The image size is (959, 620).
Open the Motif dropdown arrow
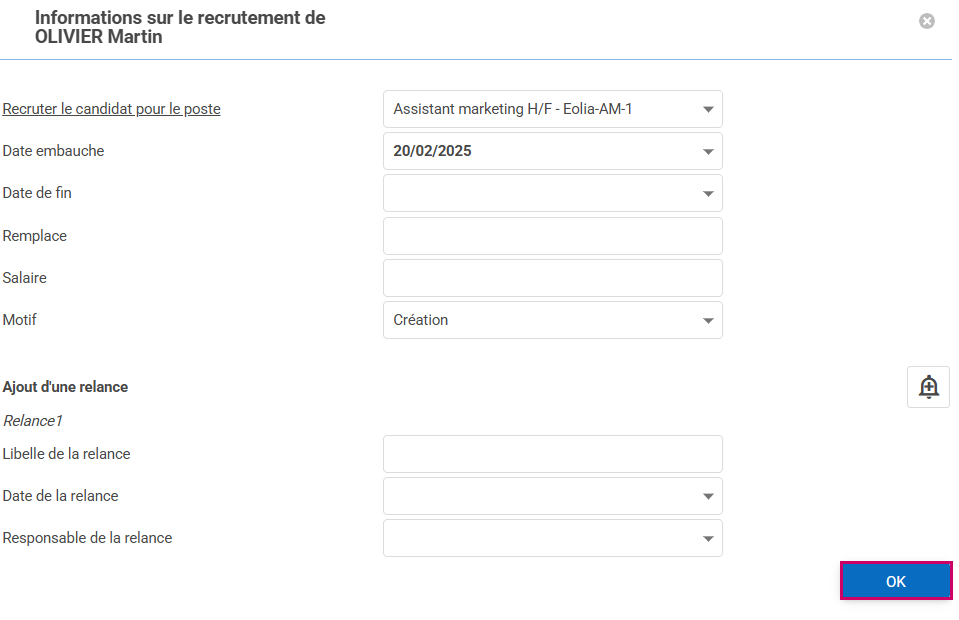coord(708,321)
